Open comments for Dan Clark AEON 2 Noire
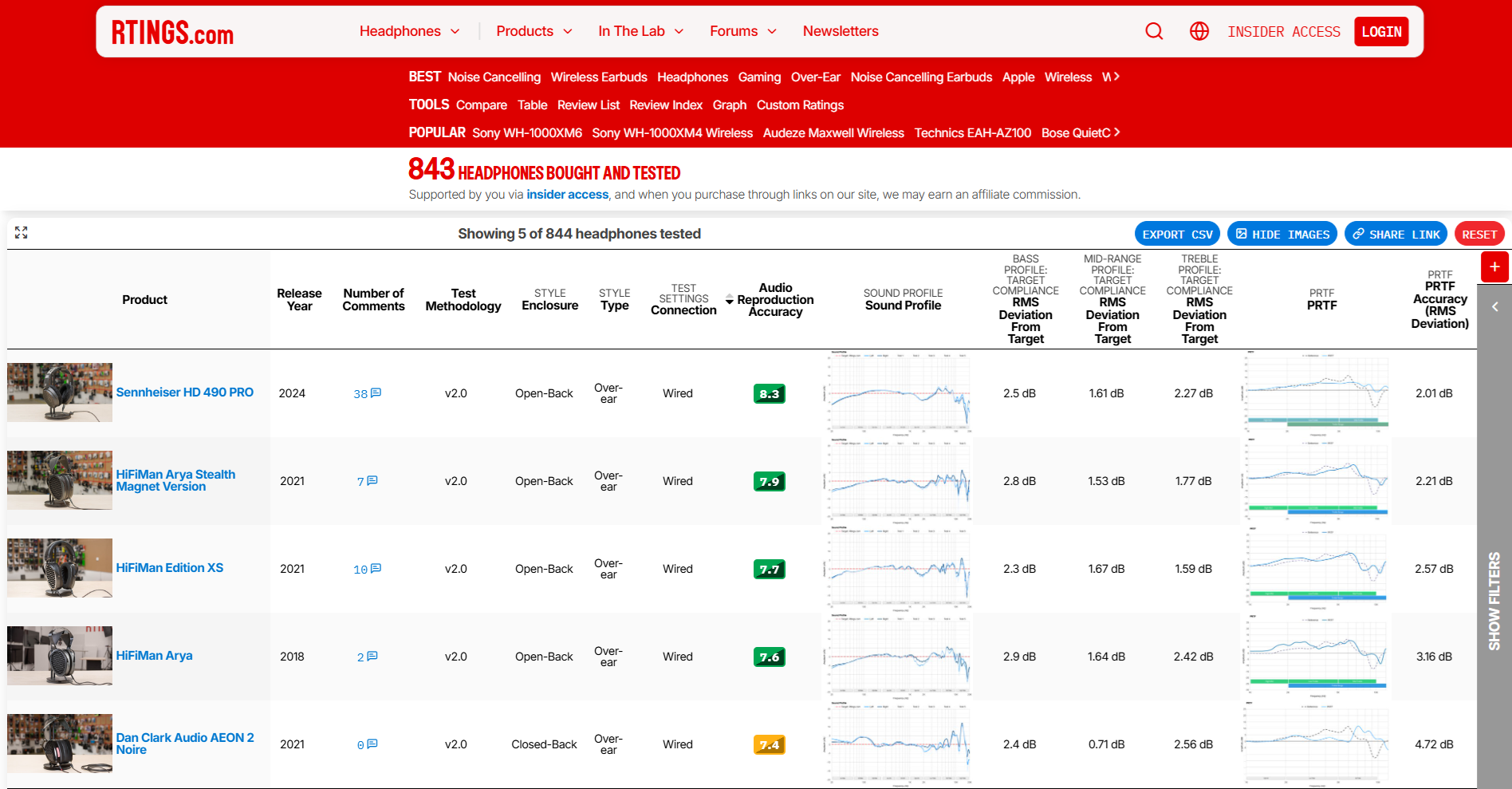The image size is (1512, 789). pyautogui.click(x=367, y=744)
